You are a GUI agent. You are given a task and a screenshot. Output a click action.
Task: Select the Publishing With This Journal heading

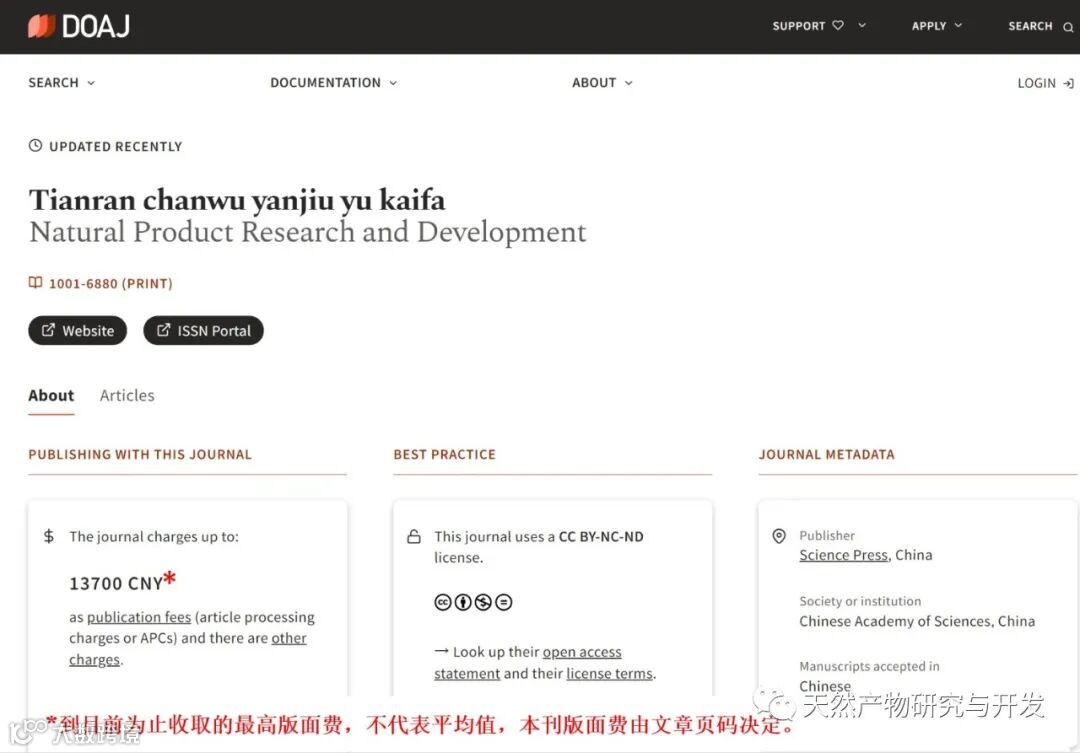coord(140,455)
